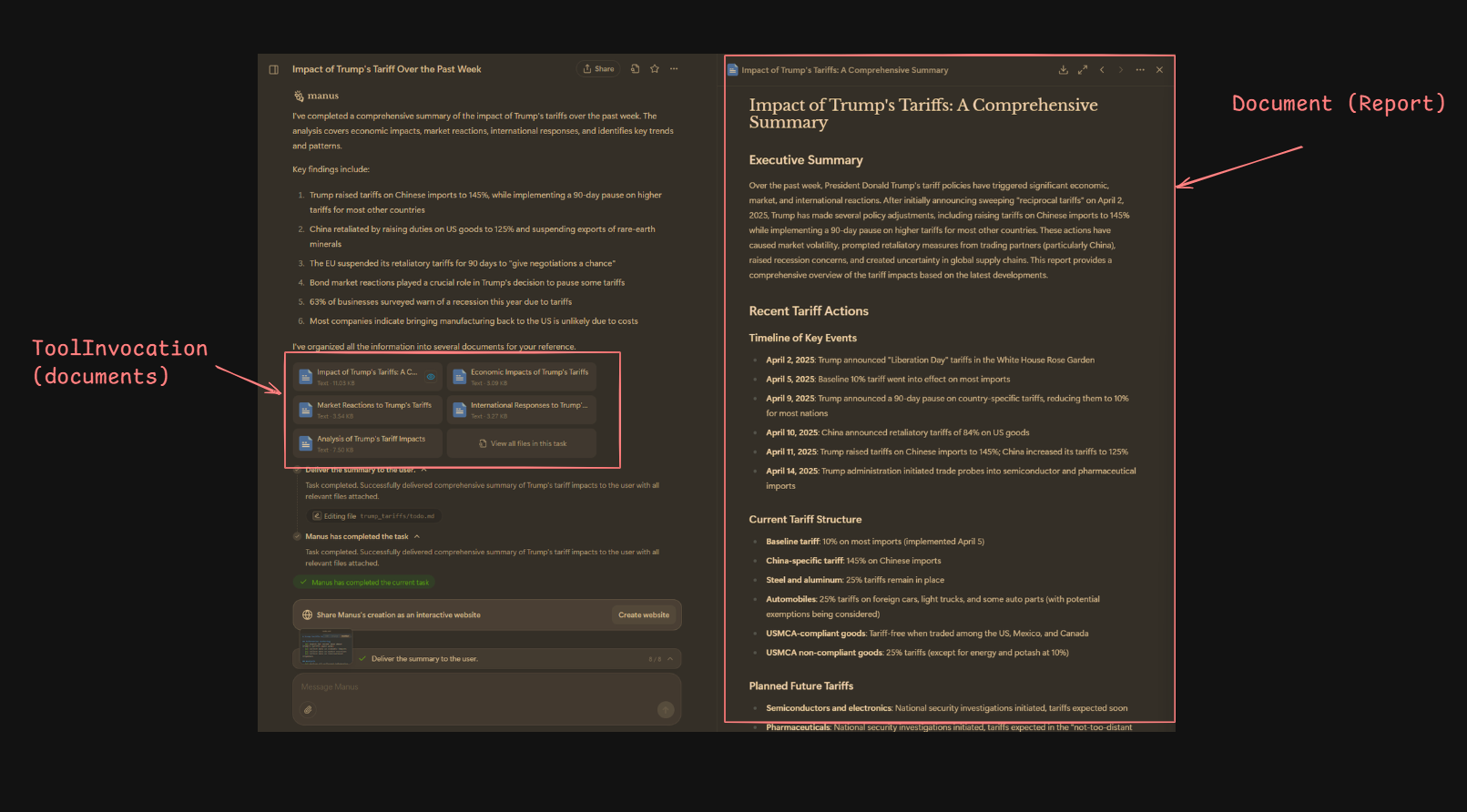Go to next document with right chevron
The image size is (1467, 812).
coord(1121,70)
